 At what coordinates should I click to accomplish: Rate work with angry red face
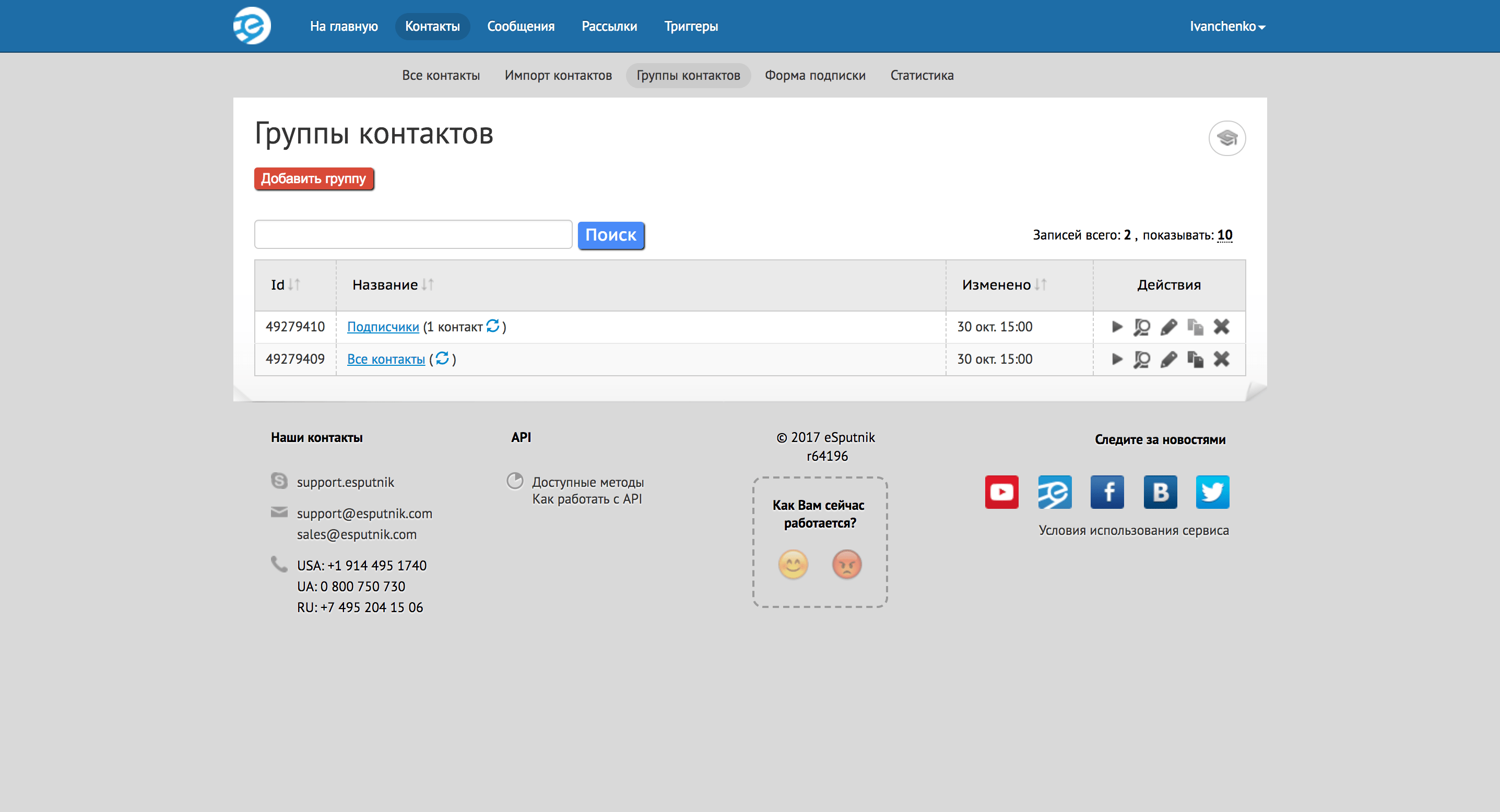[x=846, y=564]
